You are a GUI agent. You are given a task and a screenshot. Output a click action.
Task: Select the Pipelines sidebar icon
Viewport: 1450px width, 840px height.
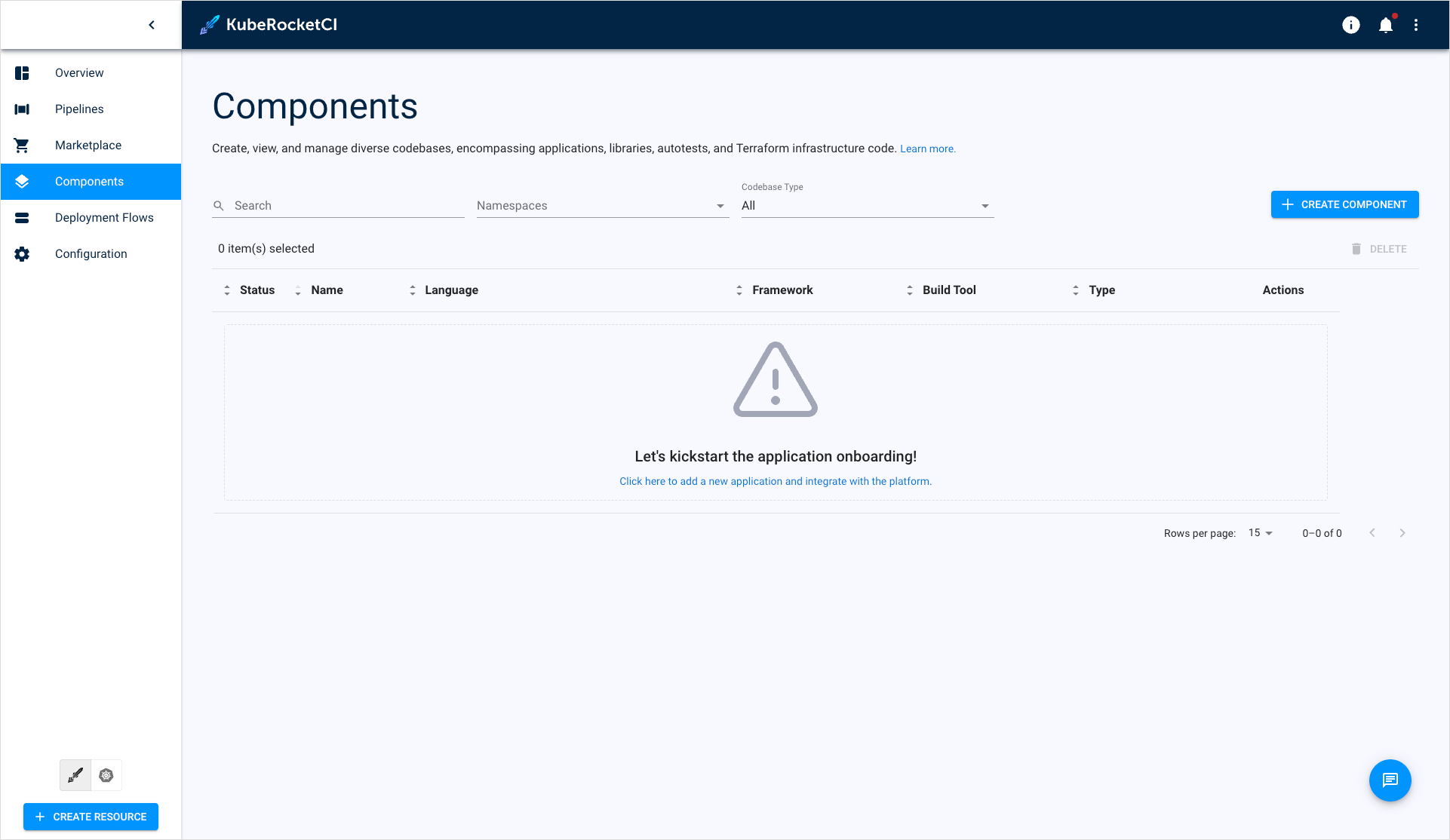coord(22,109)
